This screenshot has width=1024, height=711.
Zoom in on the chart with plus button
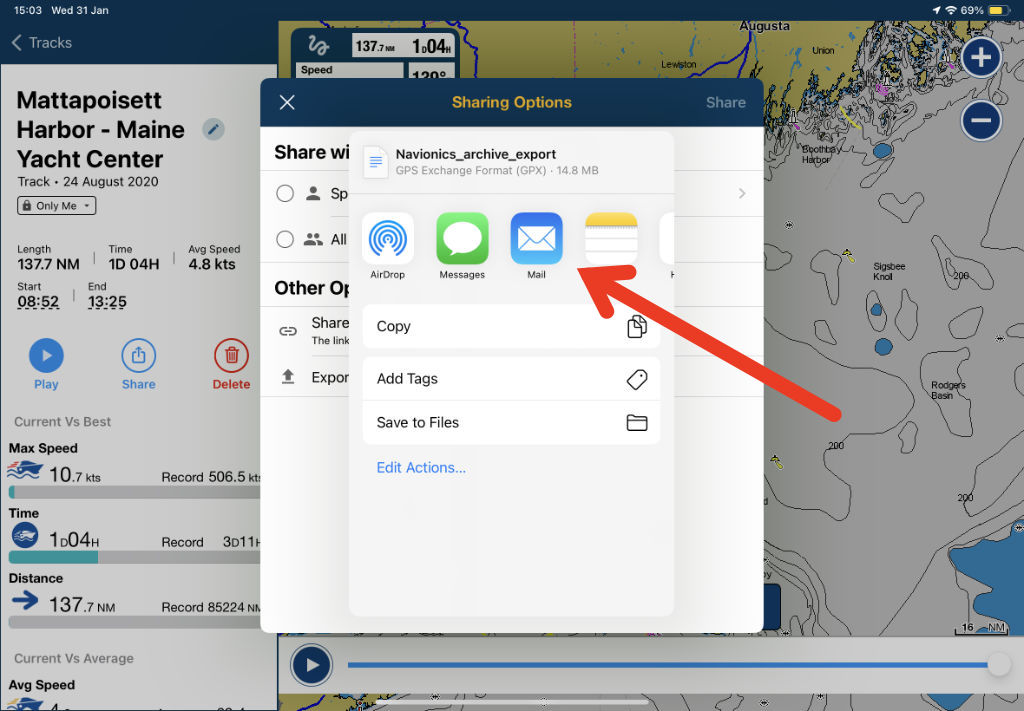980,57
